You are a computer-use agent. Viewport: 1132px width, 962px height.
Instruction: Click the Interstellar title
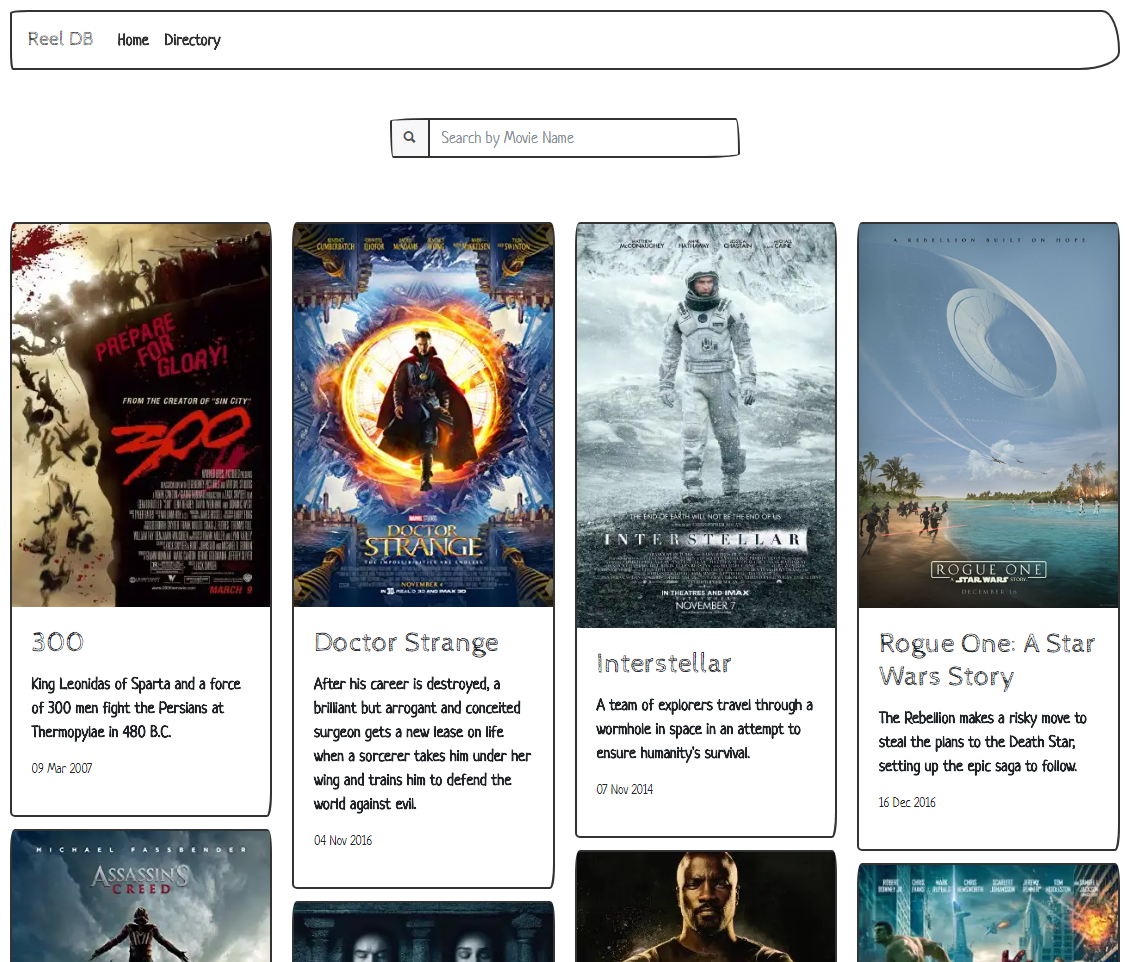click(x=663, y=663)
